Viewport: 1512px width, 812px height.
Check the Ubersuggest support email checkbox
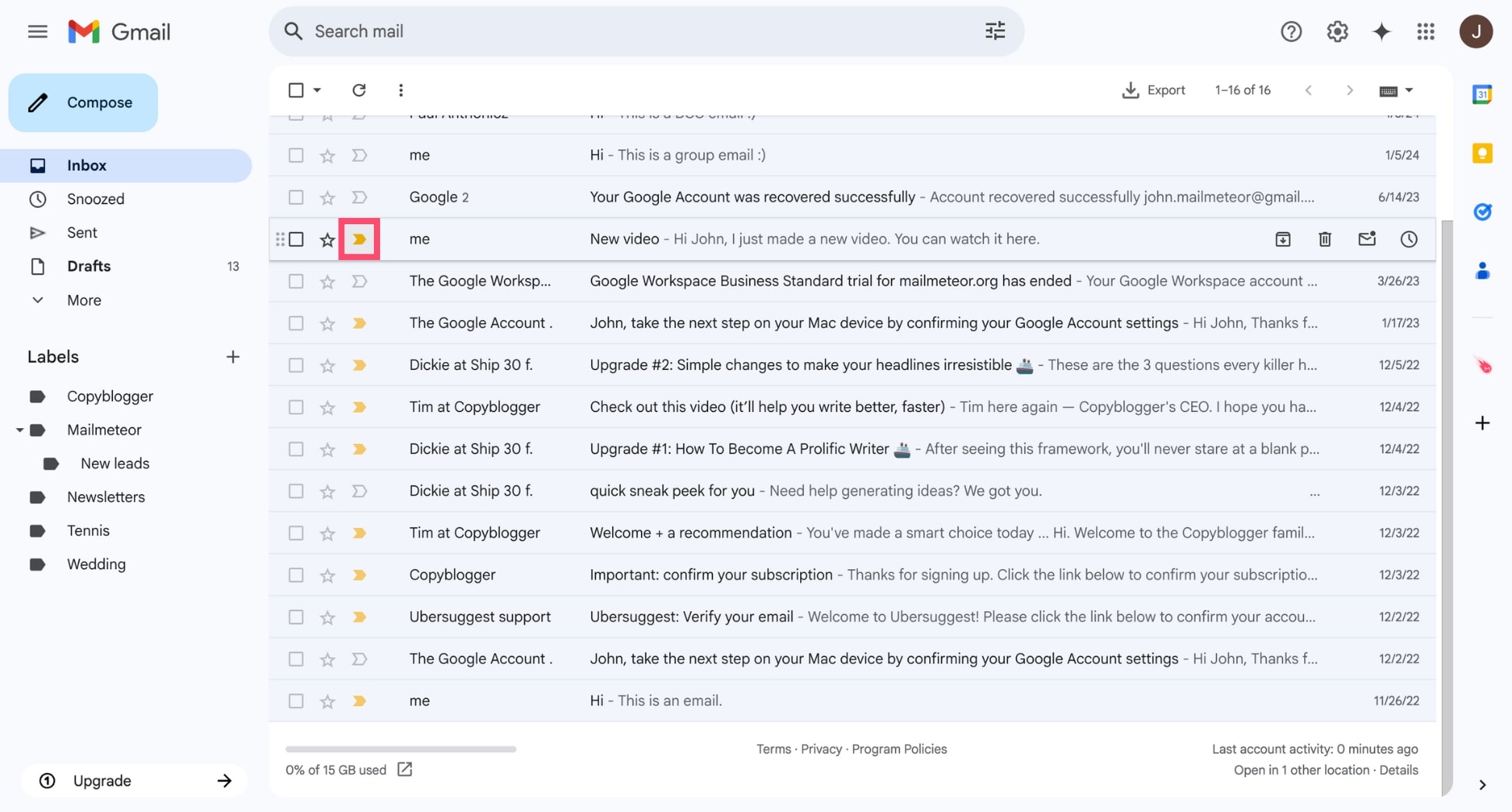(x=296, y=617)
